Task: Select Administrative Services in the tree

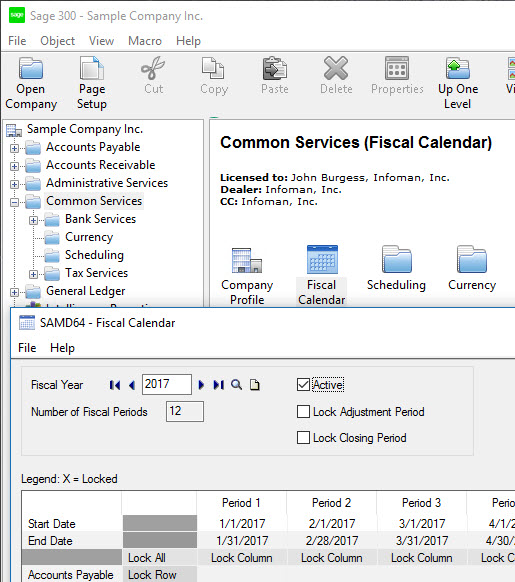Action: [x=107, y=183]
